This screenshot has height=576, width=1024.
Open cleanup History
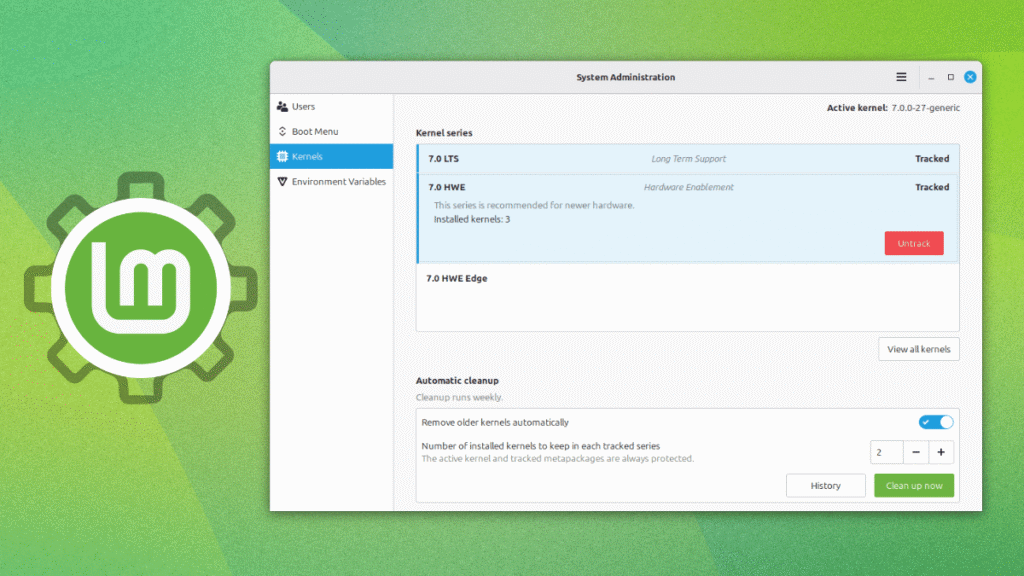click(825, 486)
